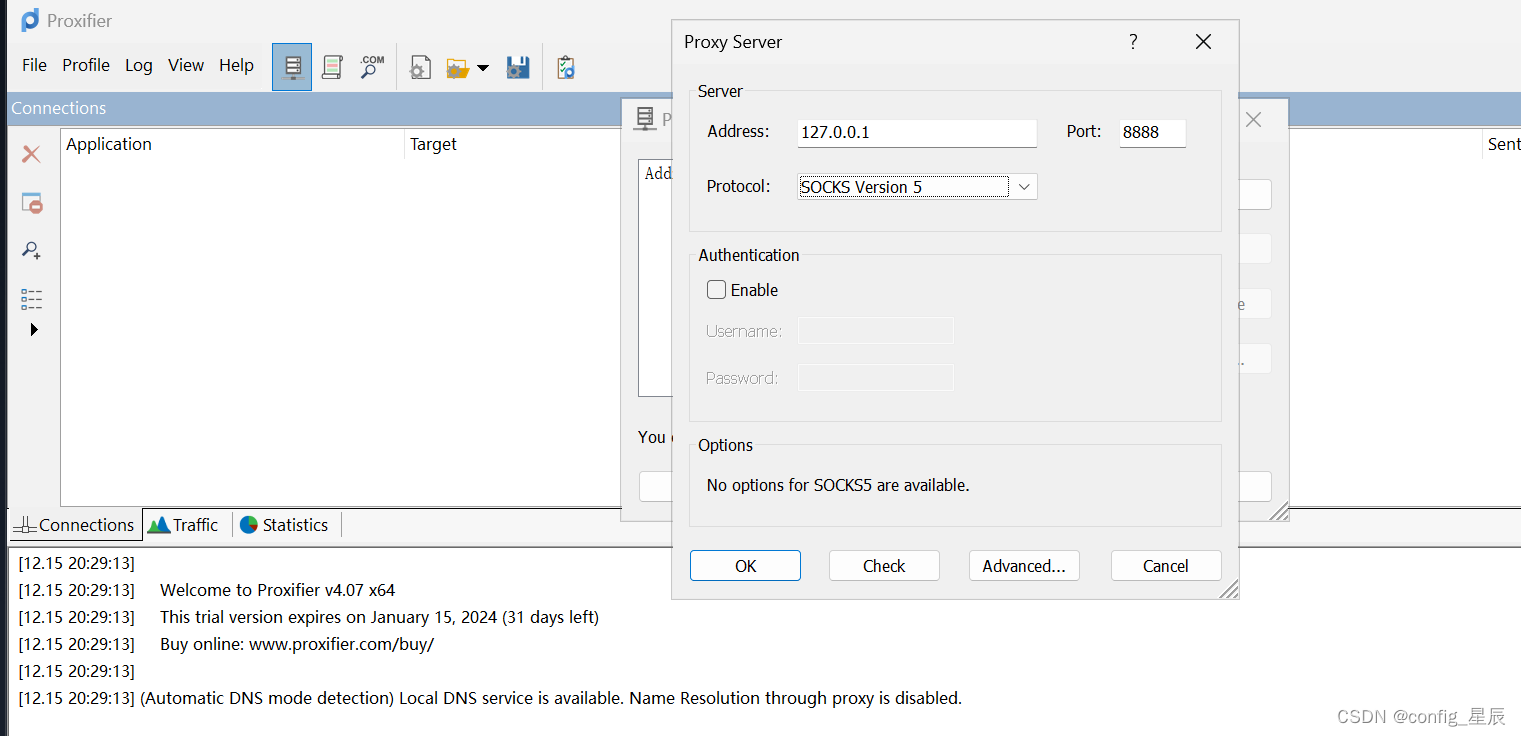Click the Check button
Screen dimensions: 1521x736
(884, 565)
